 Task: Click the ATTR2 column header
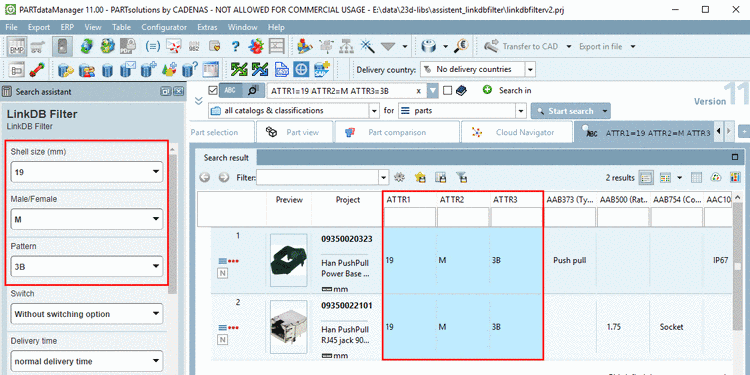[x=452, y=200]
